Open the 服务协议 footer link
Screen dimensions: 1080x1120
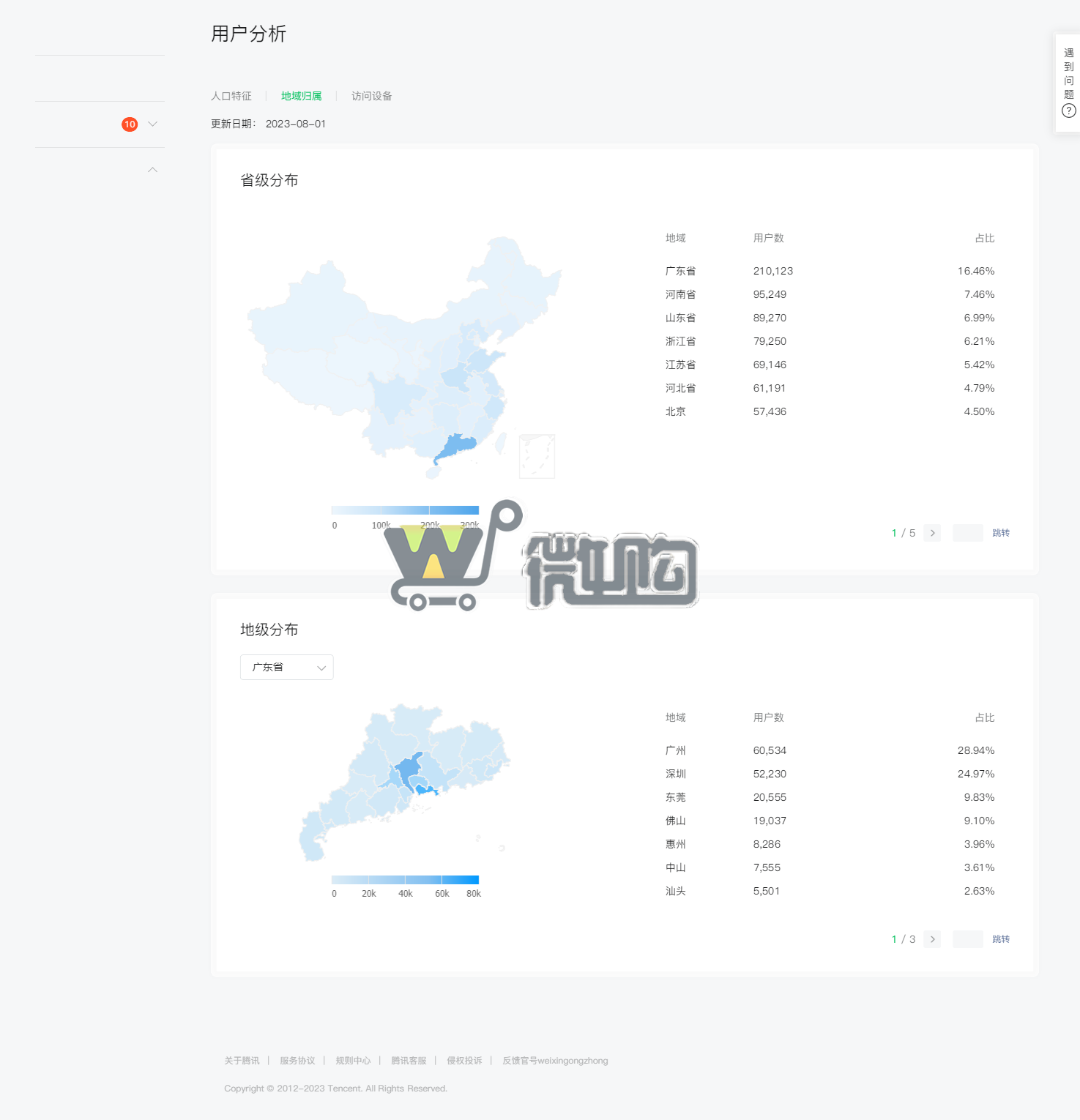pos(297,1060)
